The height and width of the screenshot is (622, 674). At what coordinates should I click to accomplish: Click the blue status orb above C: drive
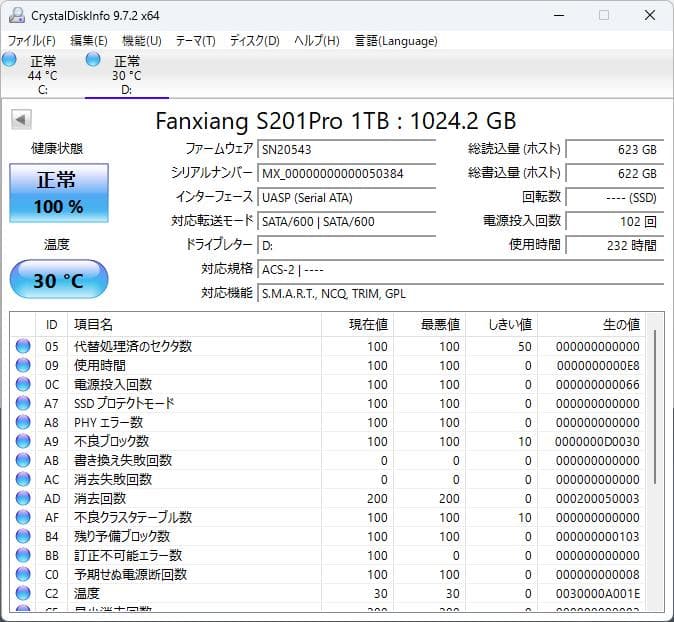click(x=9, y=59)
